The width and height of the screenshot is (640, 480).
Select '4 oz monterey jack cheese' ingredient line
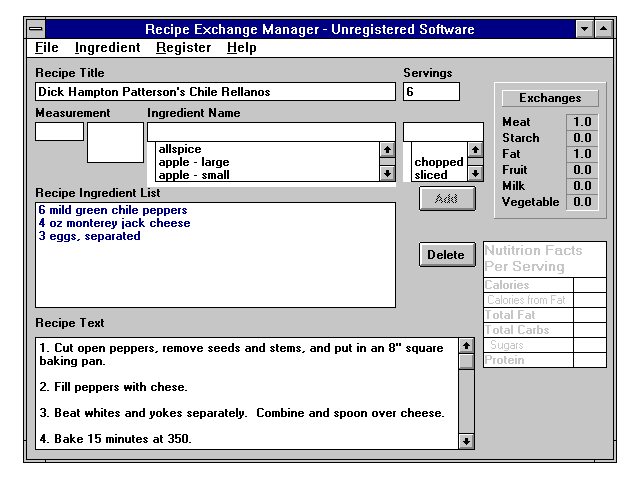(113, 223)
